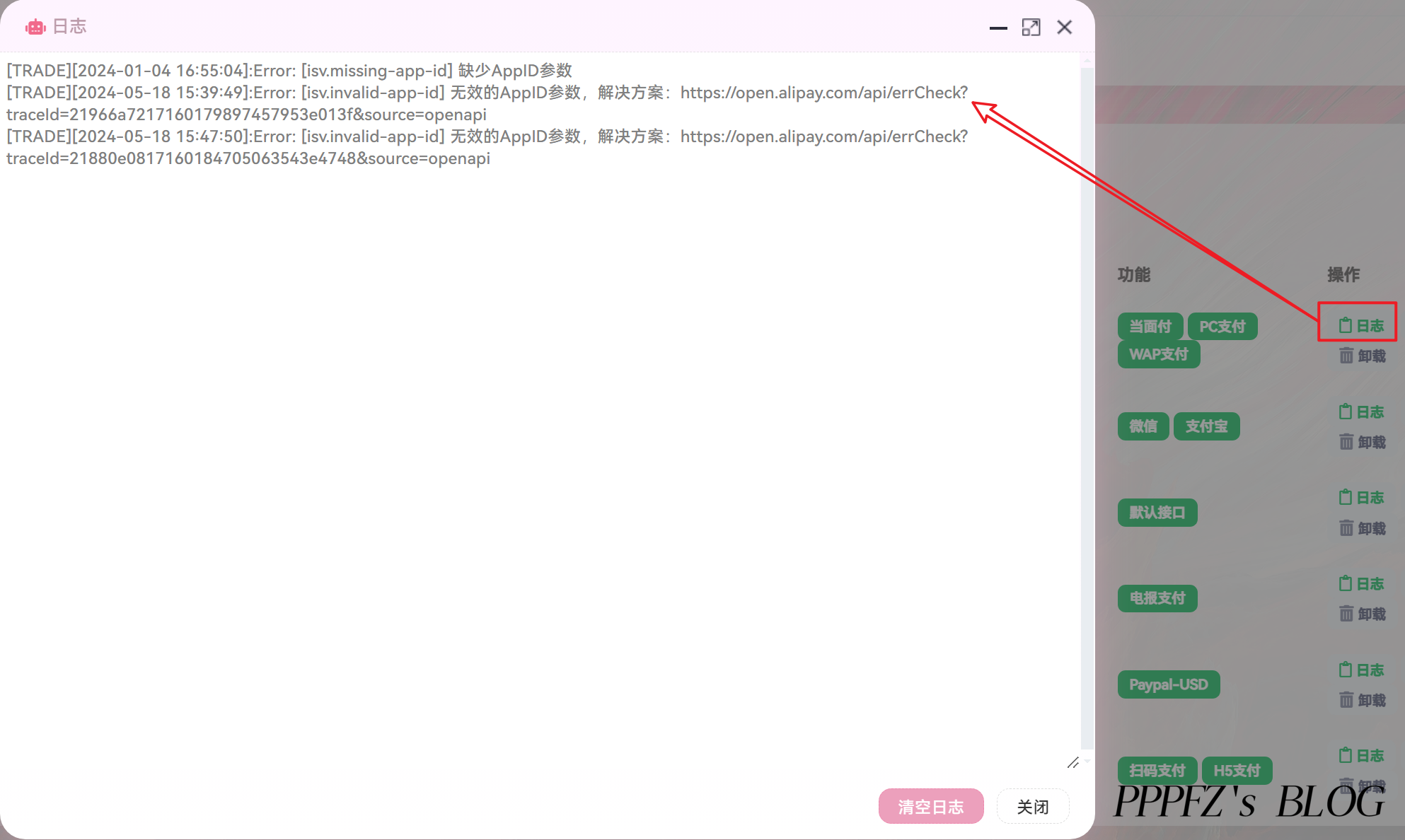Click 卸载 in the Paypal-USD row

pos(1363,700)
